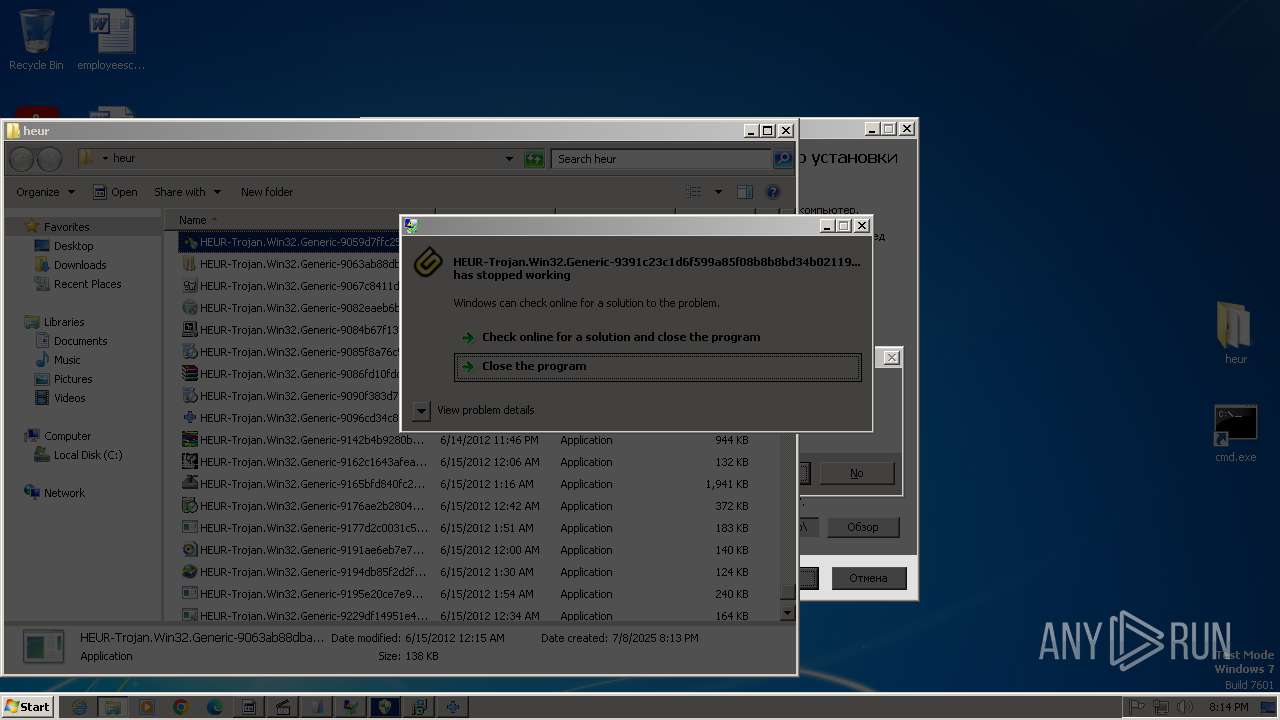Click the Forward arrow in Explorer

49,159
